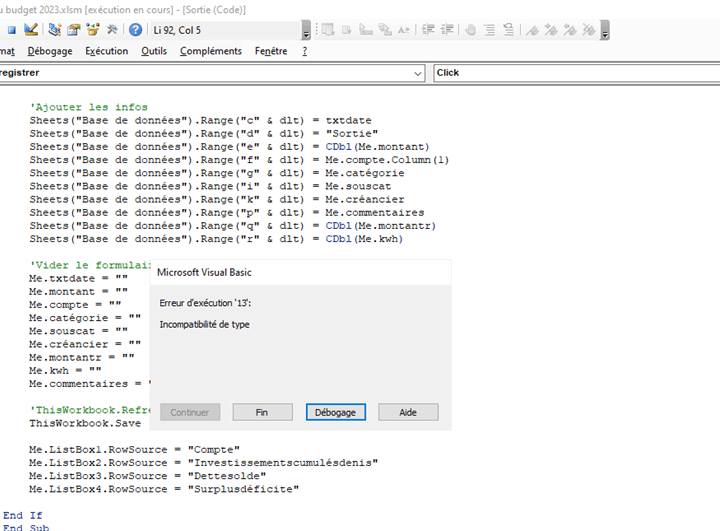Open the Compléments menu
Screen dimensions: 720x531
(211, 51)
